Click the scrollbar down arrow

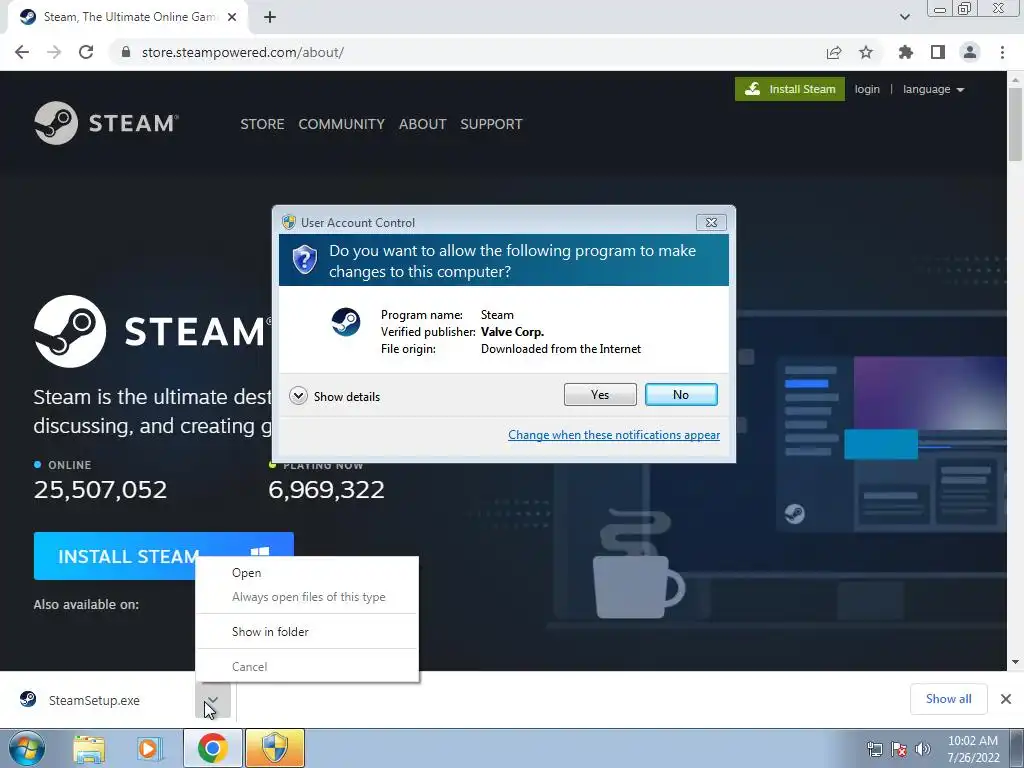(1015, 662)
